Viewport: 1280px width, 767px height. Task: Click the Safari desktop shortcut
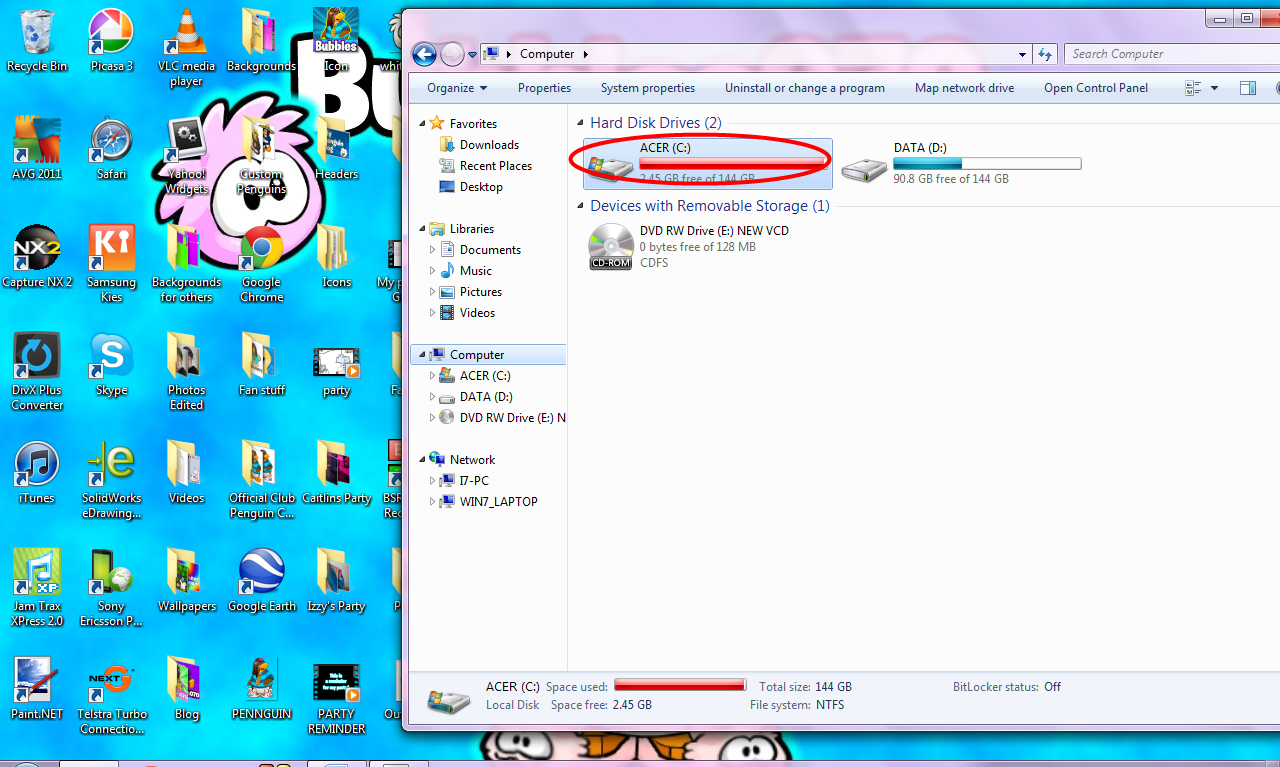[x=111, y=150]
